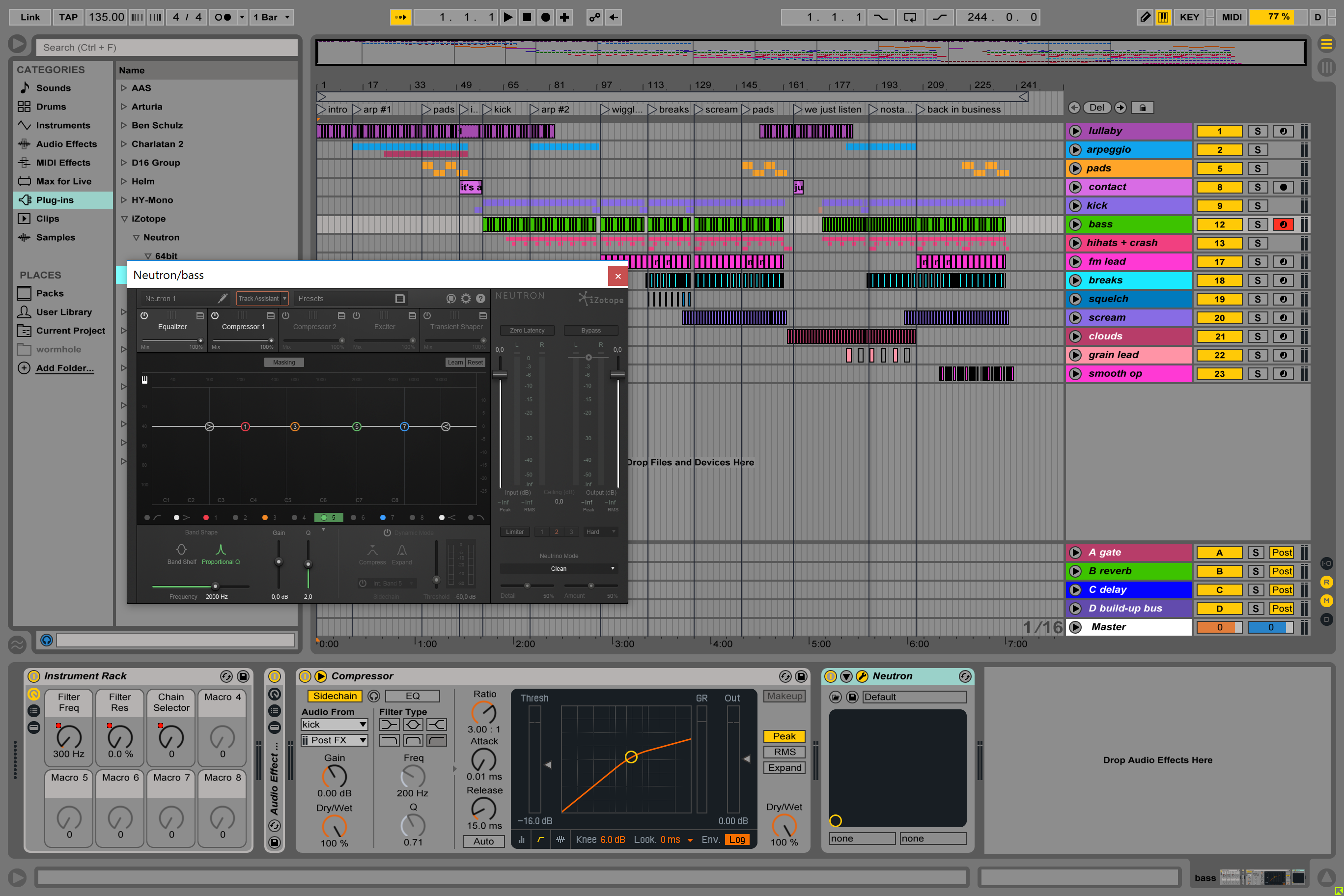Open Neutrino Mode dropdown showing Clean
Image resolution: width=1344 pixels, height=896 pixels.
559,568
